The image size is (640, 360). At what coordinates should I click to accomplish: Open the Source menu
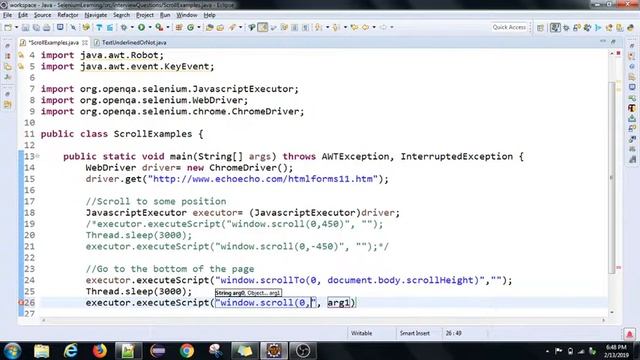42,15
